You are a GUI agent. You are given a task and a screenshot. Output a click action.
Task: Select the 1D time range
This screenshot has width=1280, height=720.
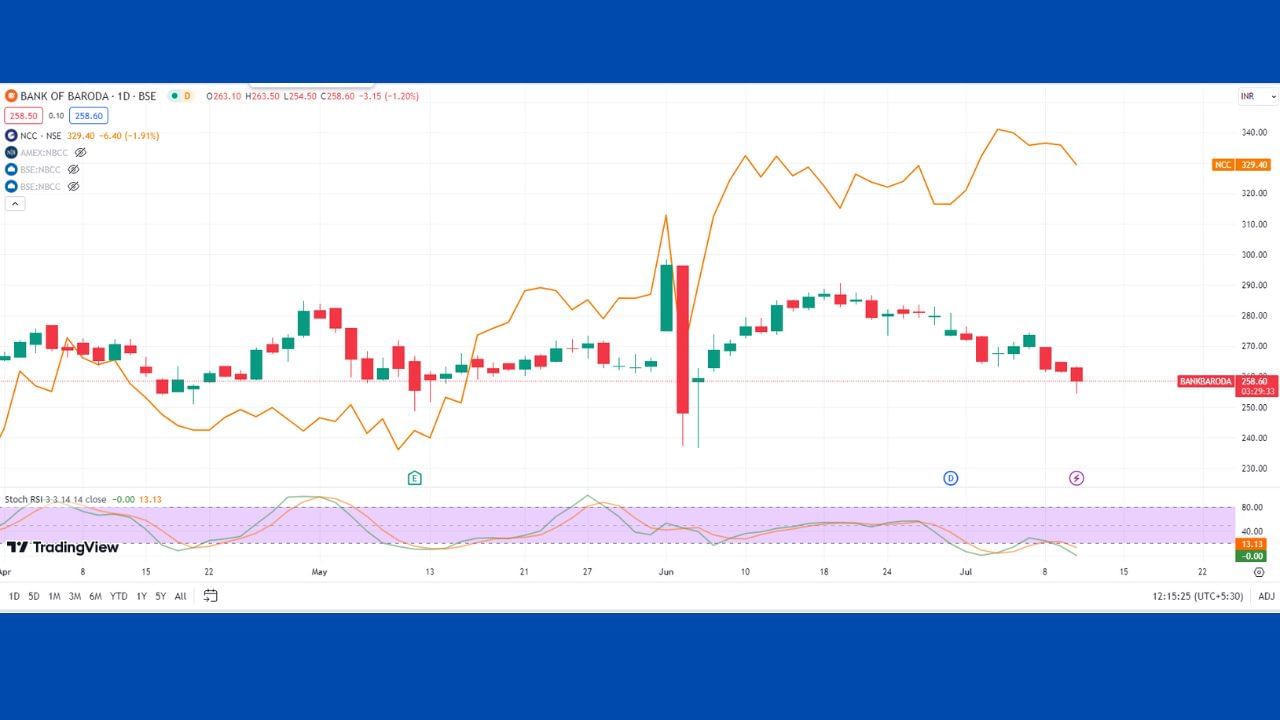click(x=14, y=596)
